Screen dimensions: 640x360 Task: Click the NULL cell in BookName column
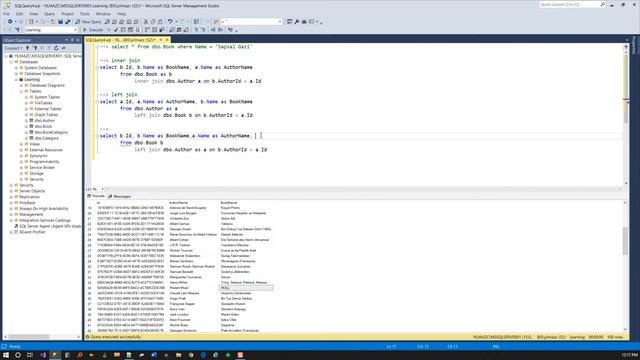(246, 288)
